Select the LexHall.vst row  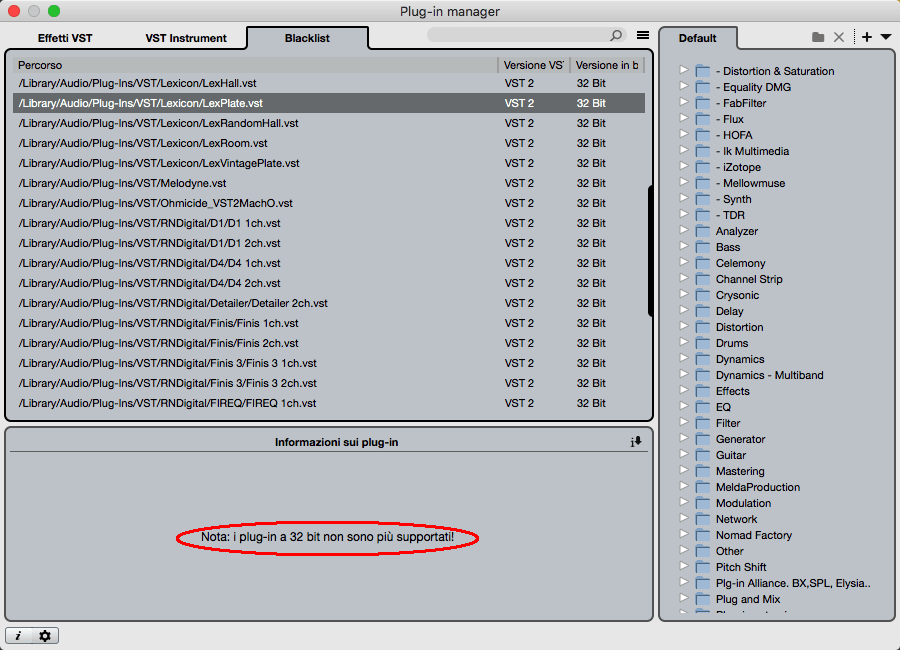[329, 83]
